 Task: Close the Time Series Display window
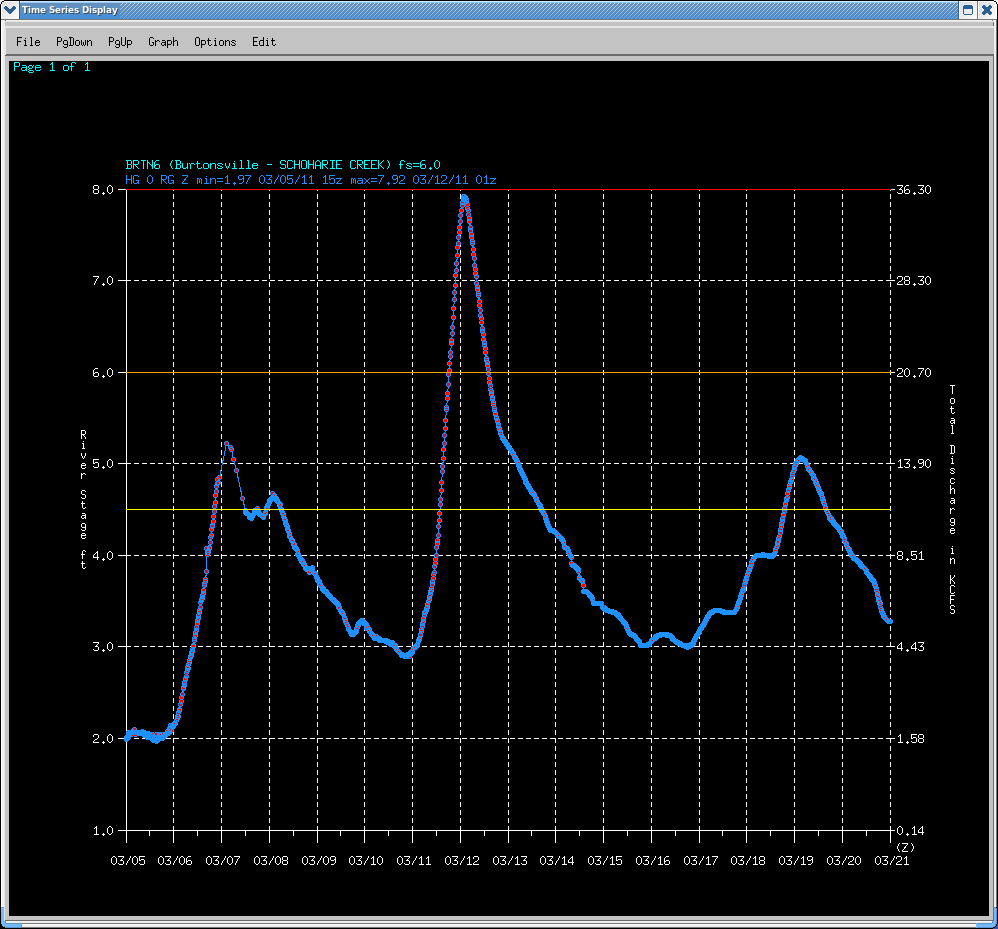click(987, 10)
